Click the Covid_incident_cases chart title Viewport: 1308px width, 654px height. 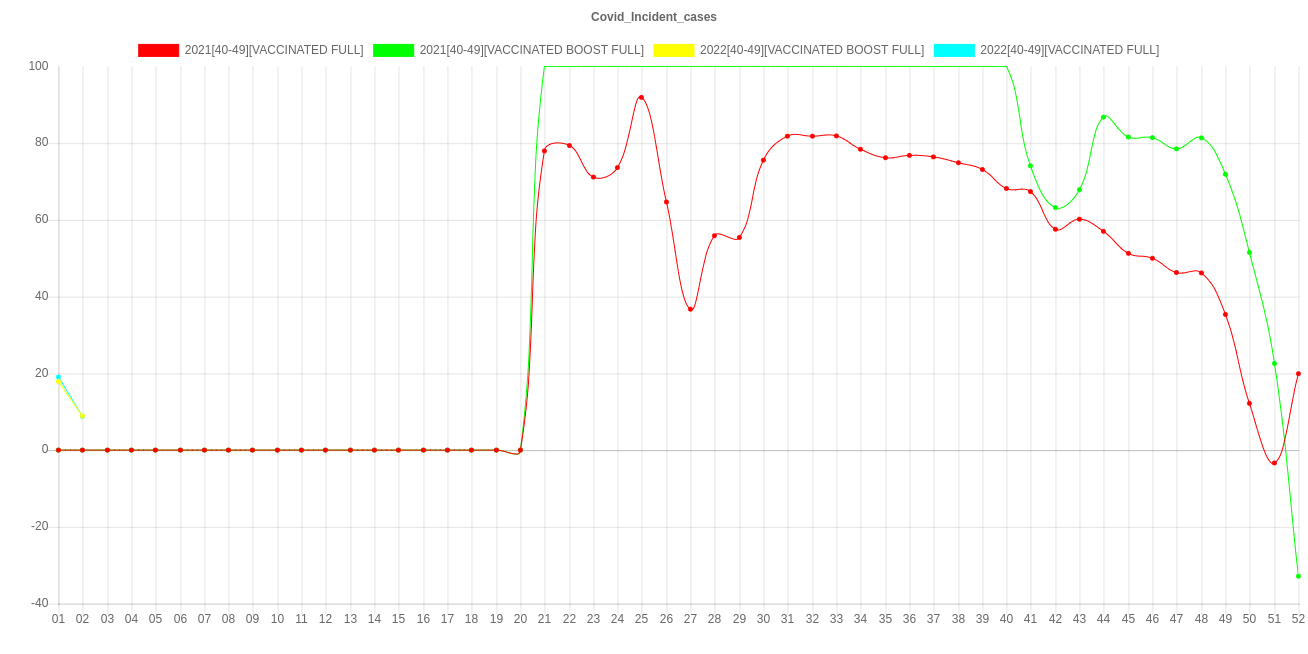pos(653,17)
